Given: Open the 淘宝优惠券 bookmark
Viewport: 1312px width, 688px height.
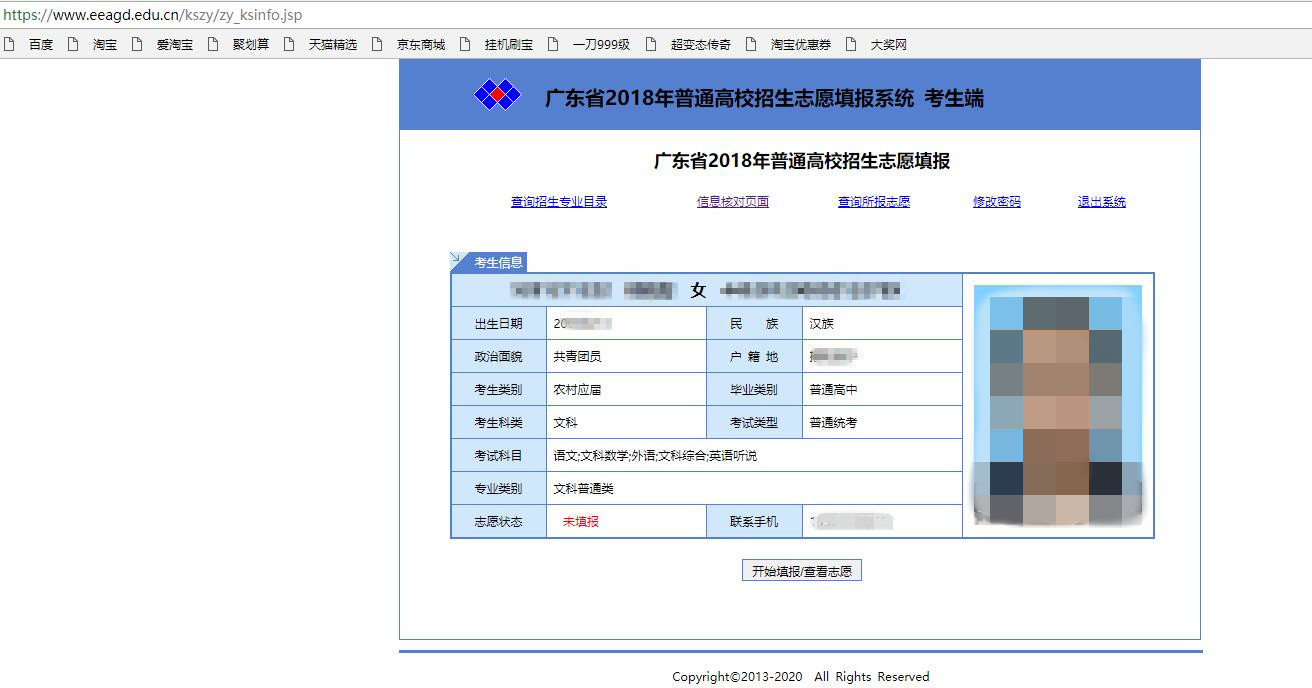Looking at the screenshot, I should point(800,45).
